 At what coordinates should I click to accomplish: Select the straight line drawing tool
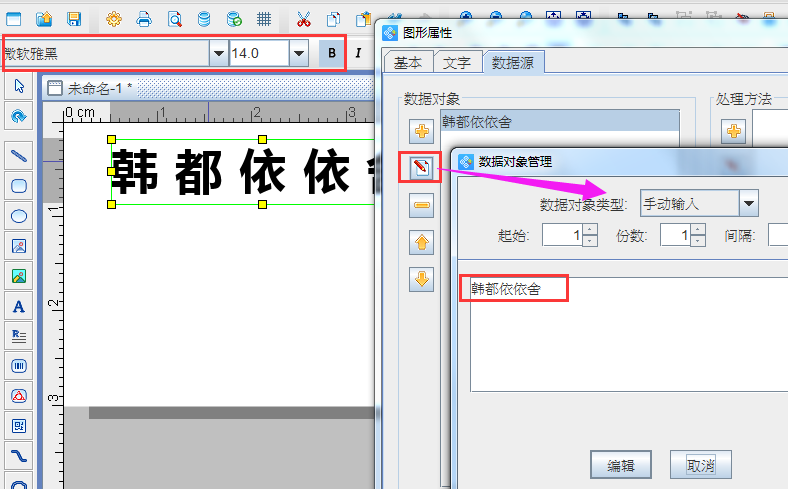tap(18, 155)
